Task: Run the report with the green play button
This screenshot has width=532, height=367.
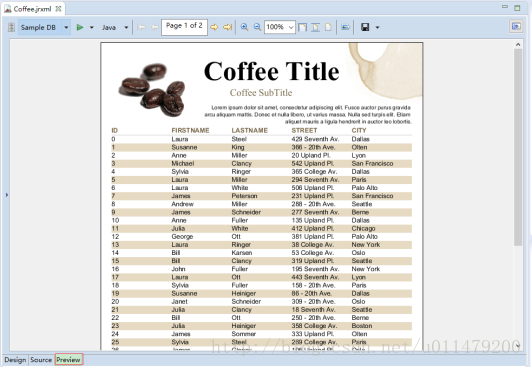Action: pyautogui.click(x=80, y=27)
